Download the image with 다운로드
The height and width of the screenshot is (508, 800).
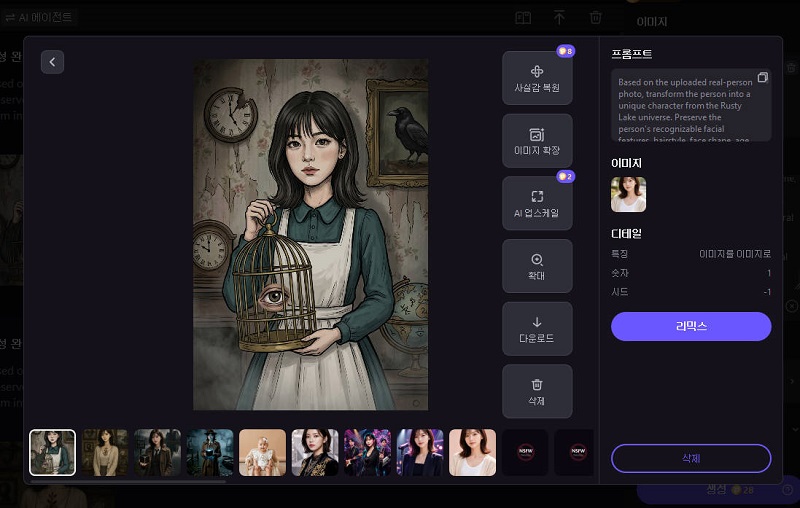pyautogui.click(x=537, y=329)
